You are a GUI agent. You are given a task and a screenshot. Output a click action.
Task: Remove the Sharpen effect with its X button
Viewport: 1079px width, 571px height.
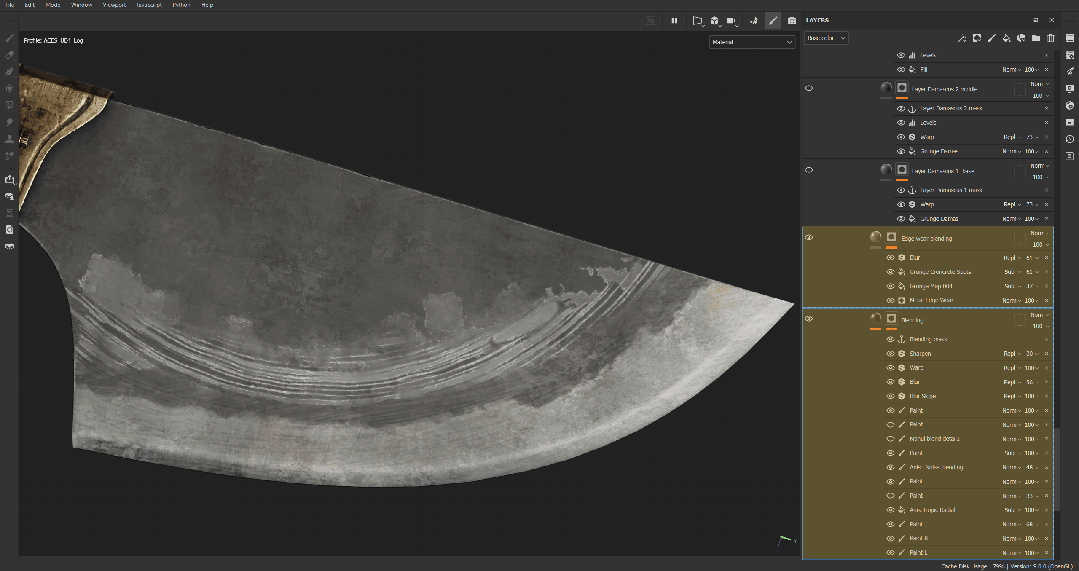click(x=1047, y=353)
